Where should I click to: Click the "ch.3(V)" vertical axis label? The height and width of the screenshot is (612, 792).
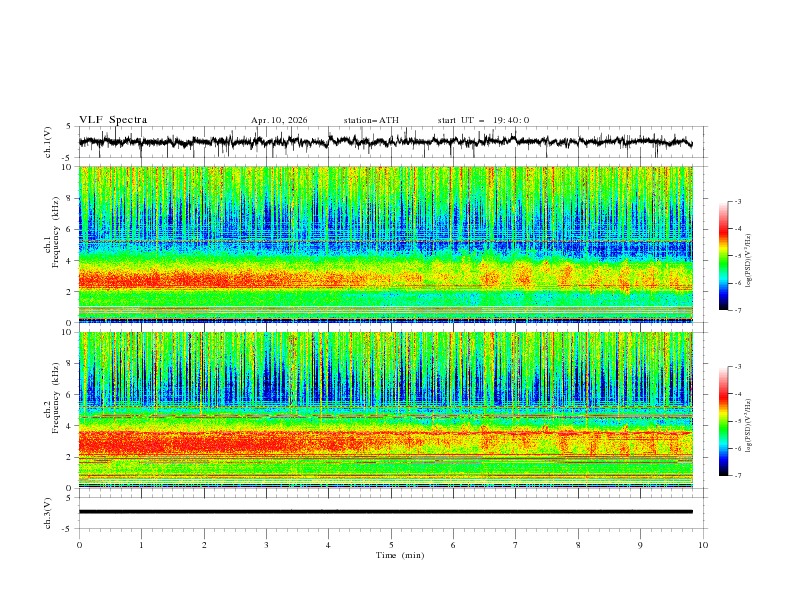[48, 513]
